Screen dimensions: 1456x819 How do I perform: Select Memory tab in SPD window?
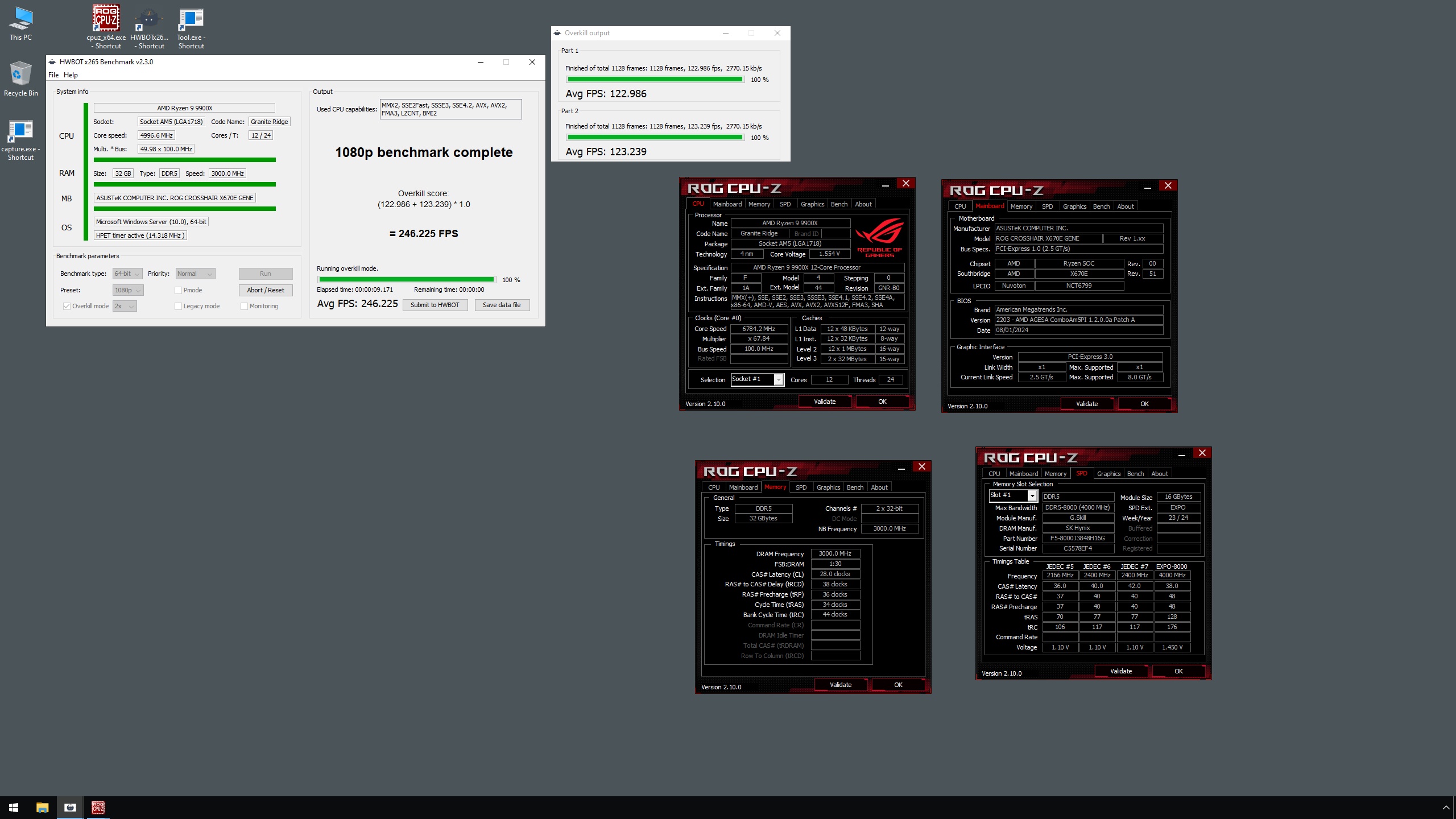pos(1056,474)
